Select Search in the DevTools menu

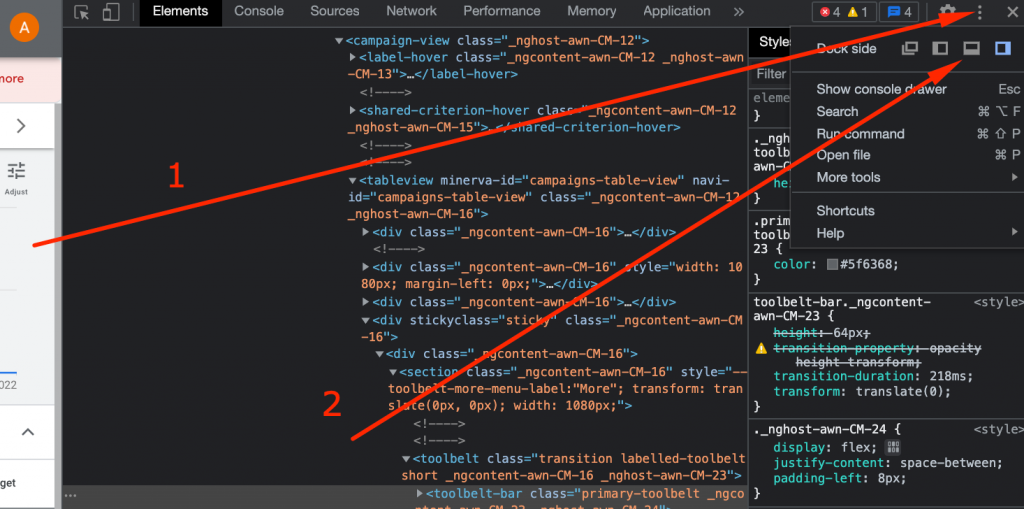click(907, 112)
